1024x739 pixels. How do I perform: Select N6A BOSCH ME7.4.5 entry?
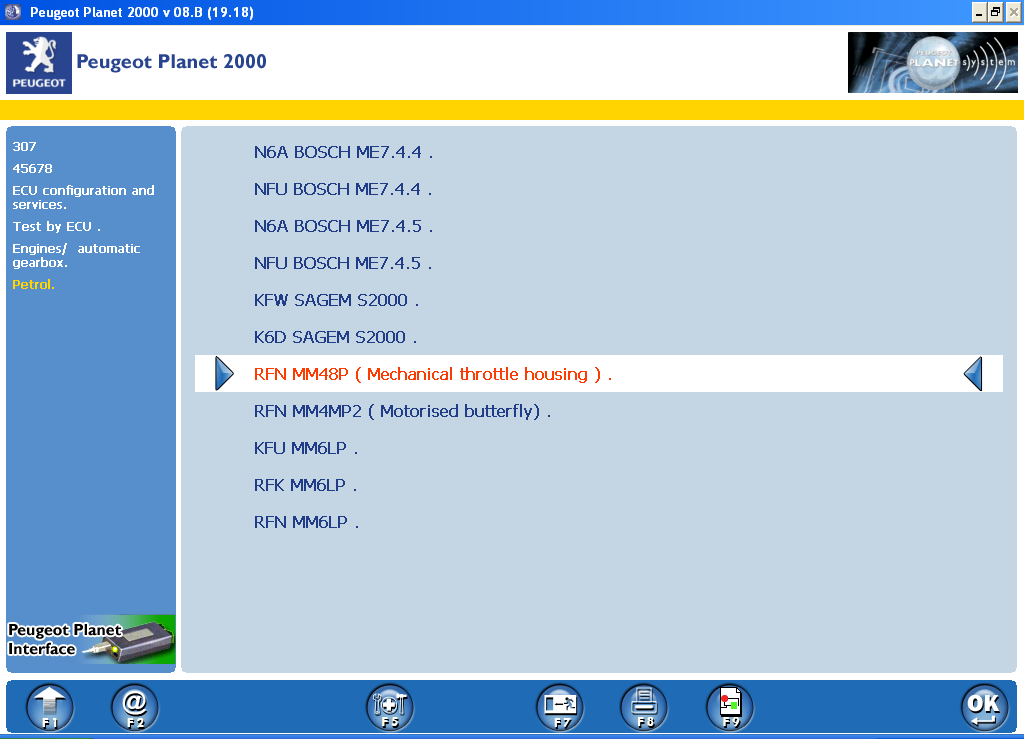(344, 227)
